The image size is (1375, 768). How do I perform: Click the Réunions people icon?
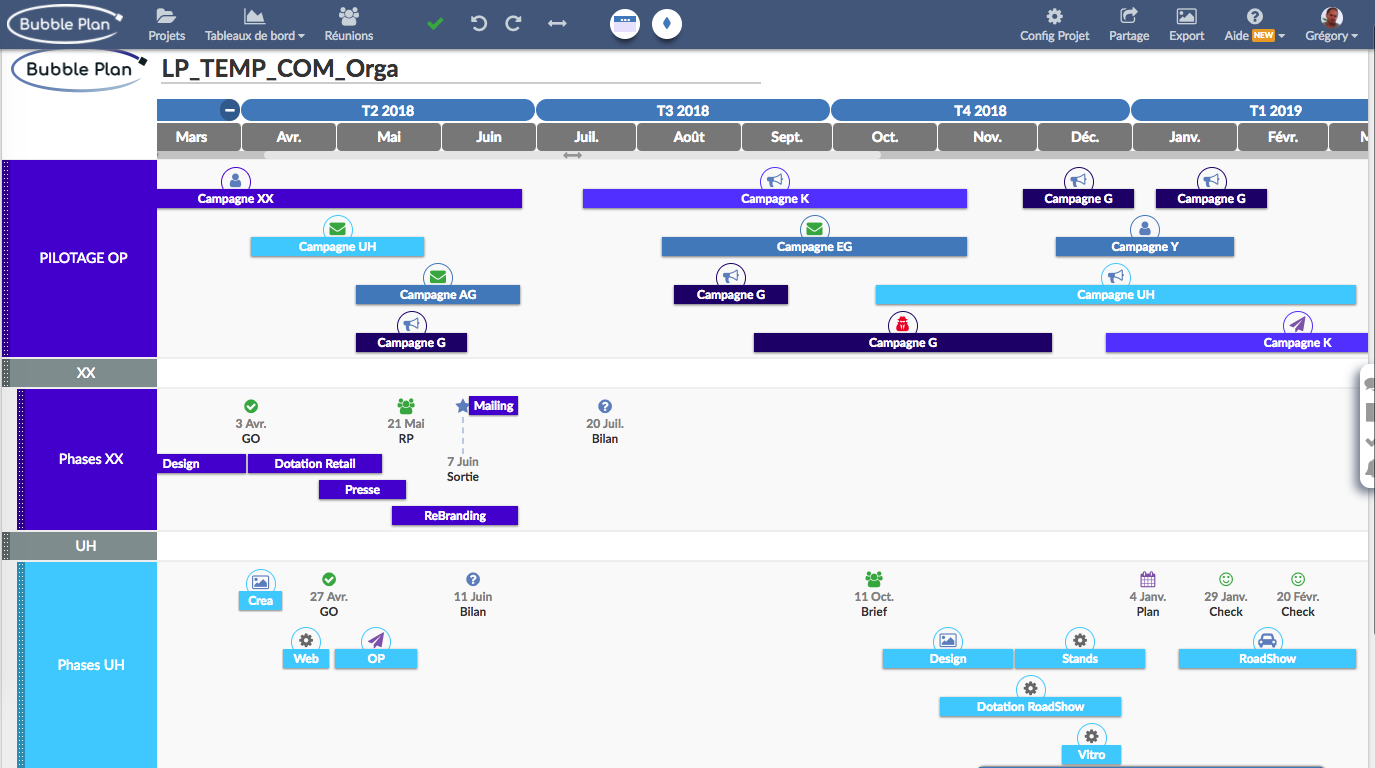click(349, 17)
